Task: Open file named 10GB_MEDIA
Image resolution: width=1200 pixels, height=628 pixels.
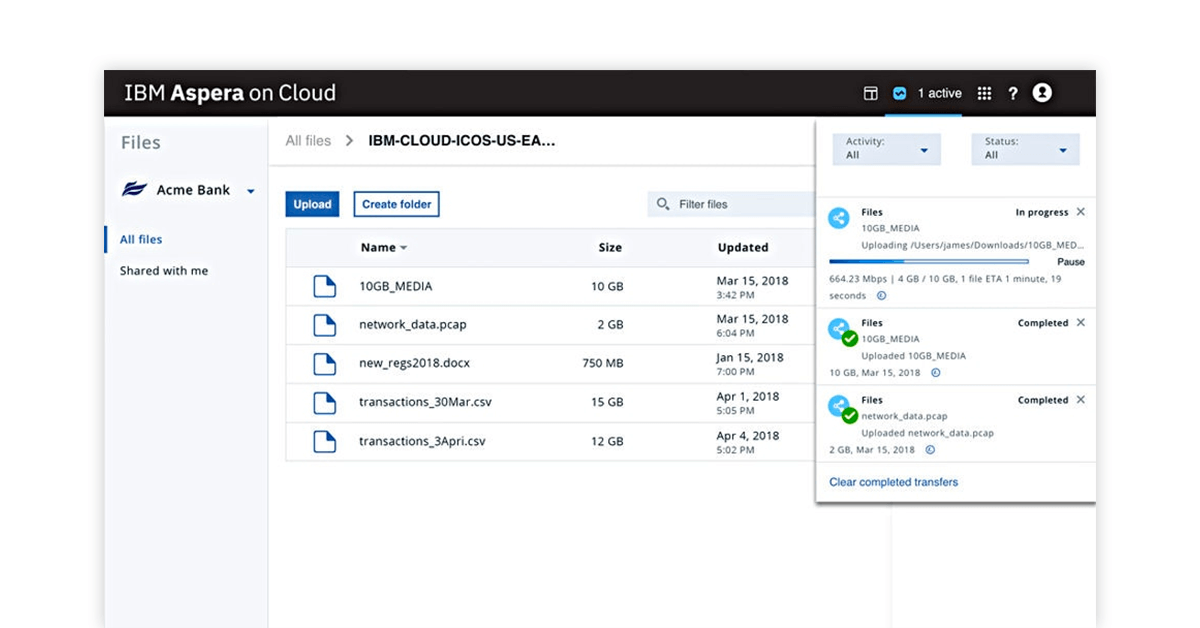Action: click(x=396, y=287)
